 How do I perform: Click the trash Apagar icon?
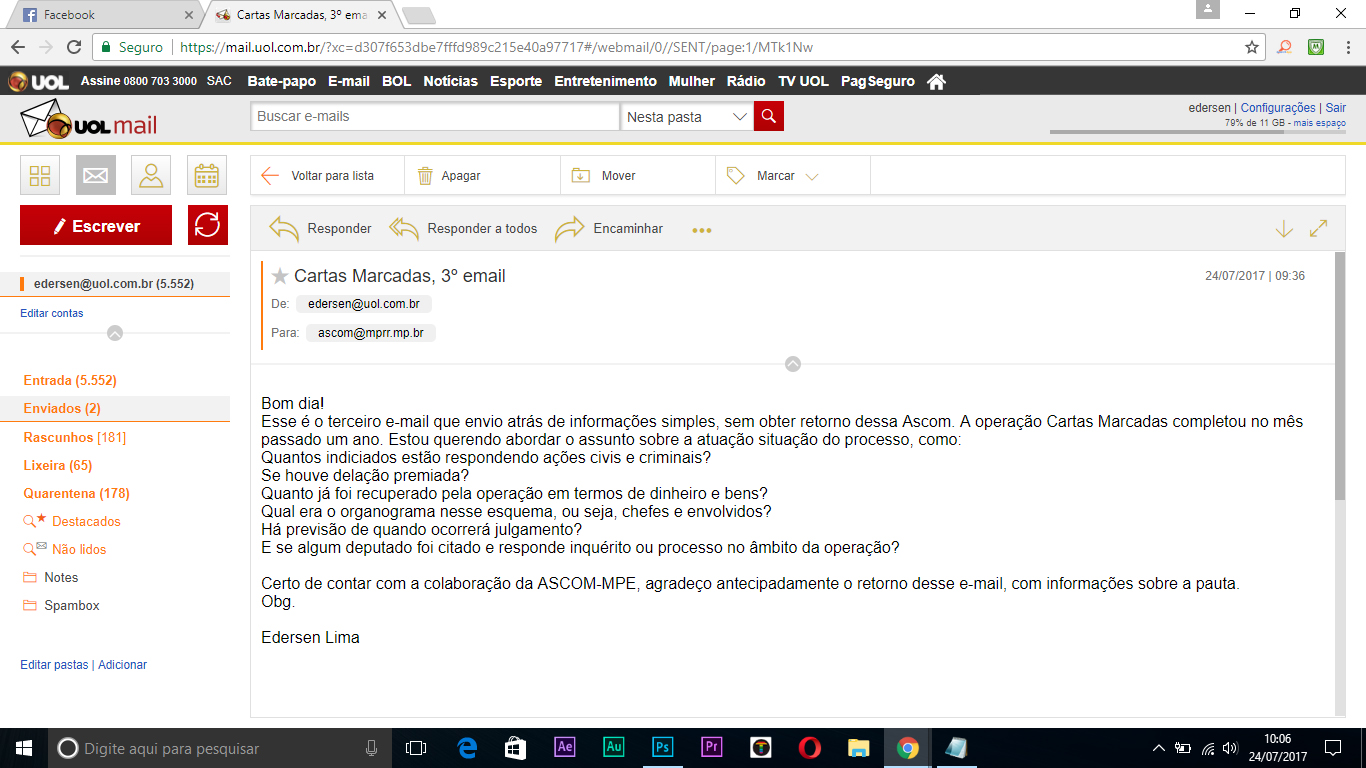(425, 175)
